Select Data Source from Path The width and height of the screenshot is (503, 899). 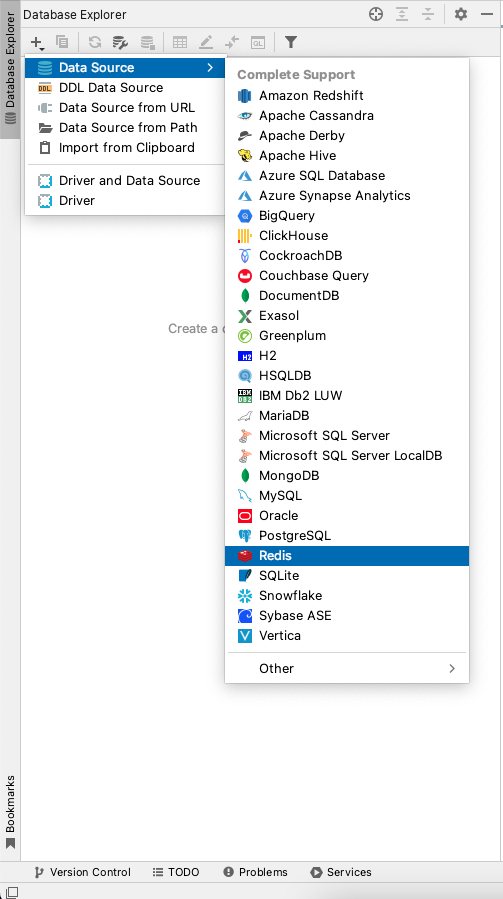pos(125,128)
